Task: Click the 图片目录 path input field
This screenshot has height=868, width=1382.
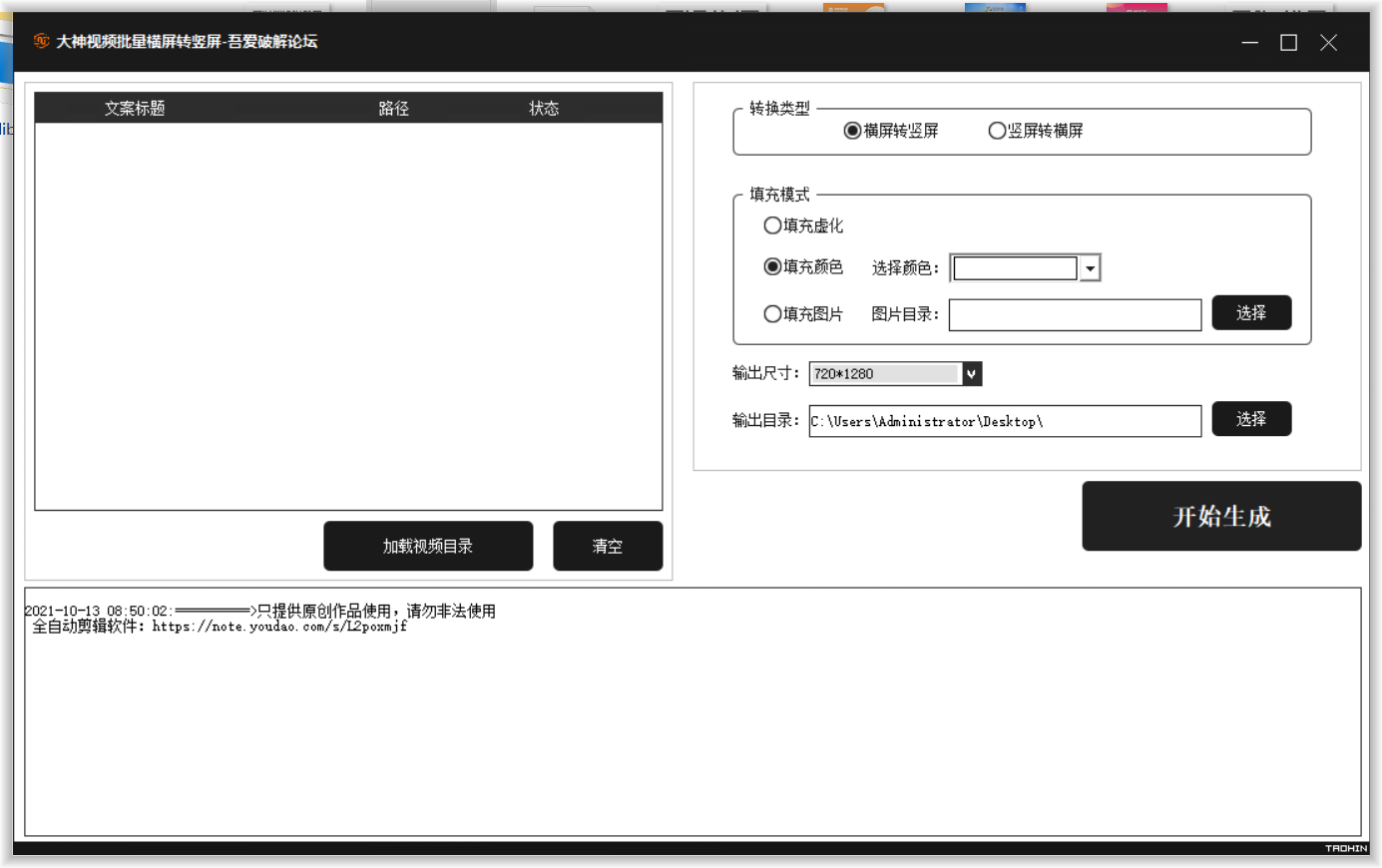Action: pyautogui.click(x=1075, y=315)
